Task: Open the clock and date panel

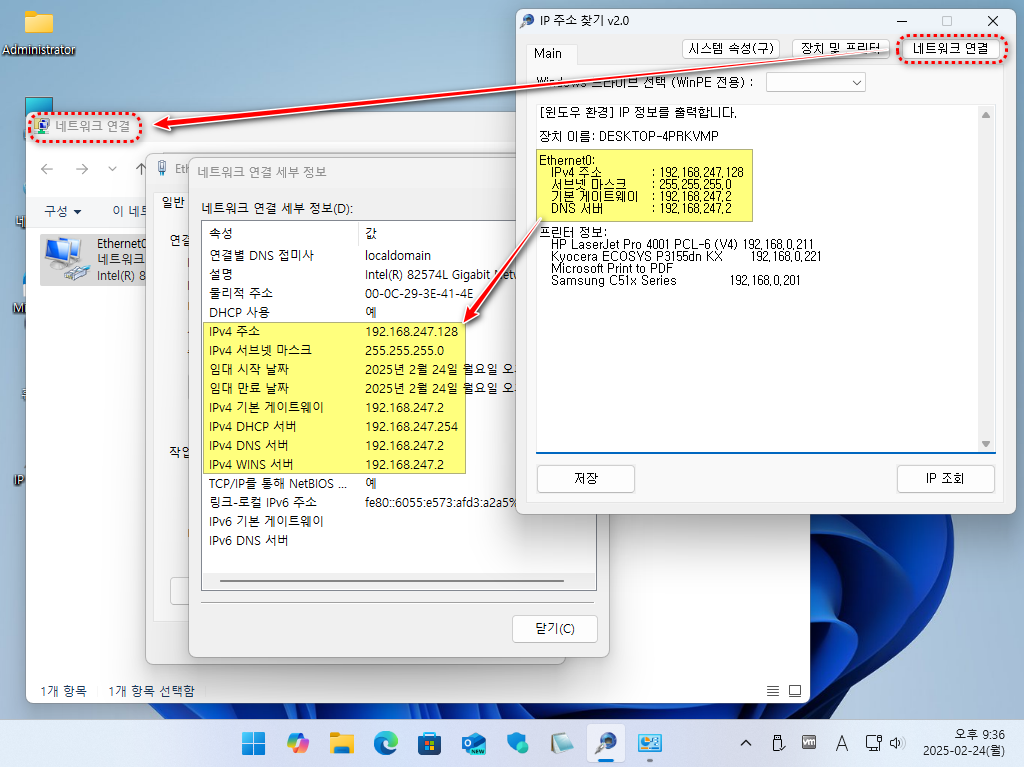Action: [x=964, y=743]
